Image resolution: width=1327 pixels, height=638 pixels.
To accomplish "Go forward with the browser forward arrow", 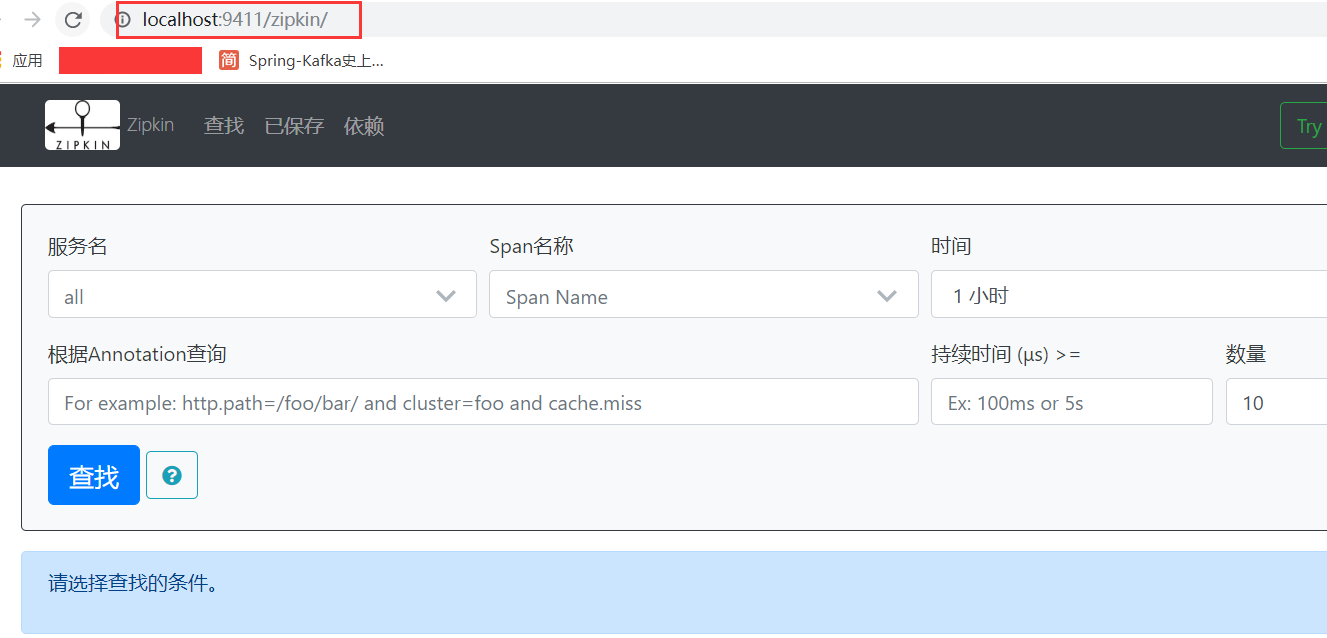I will click(32, 19).
